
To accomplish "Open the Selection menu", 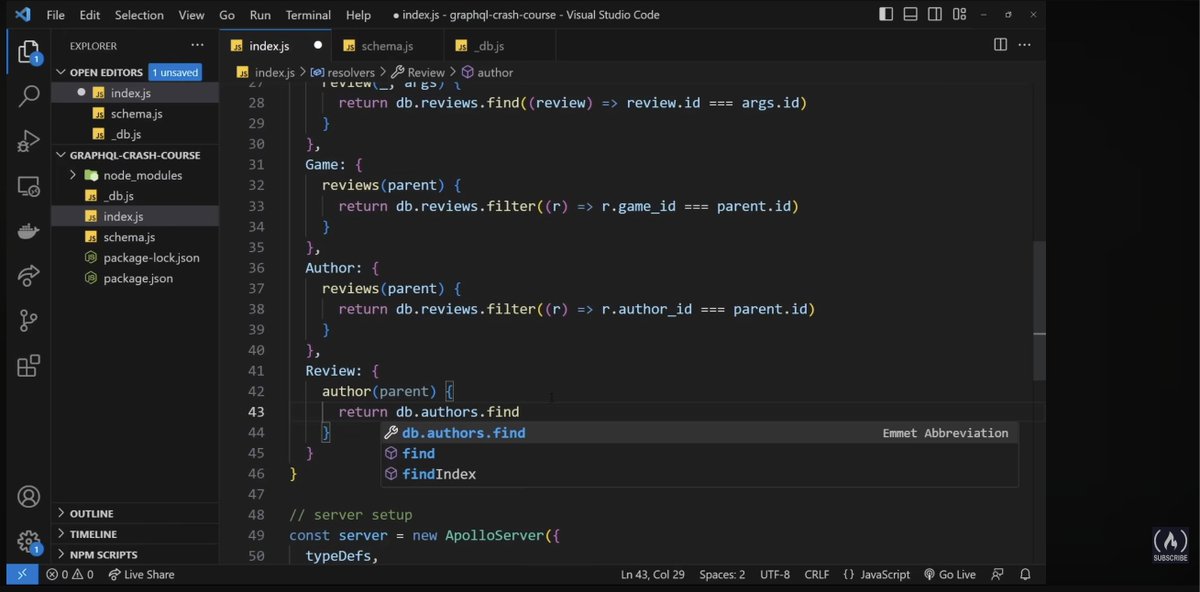I will (139, 15).
